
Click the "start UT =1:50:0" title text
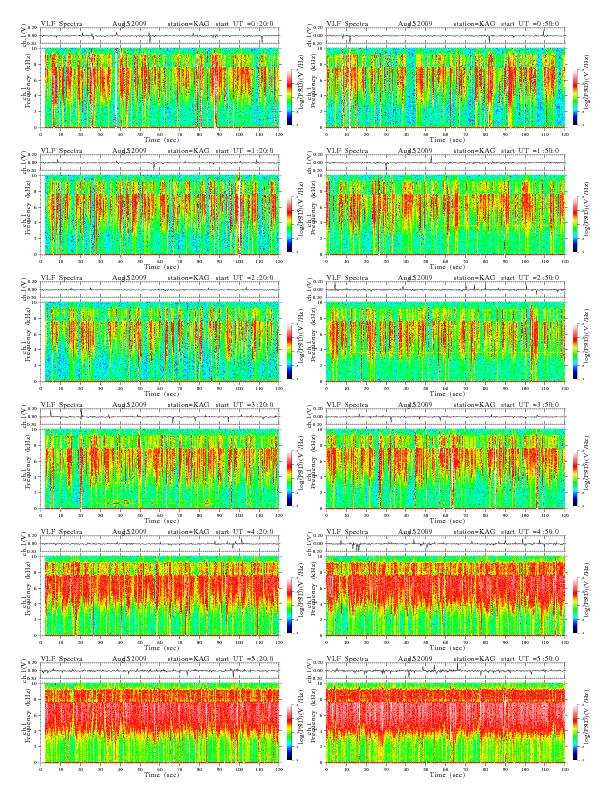pos(531,151)
